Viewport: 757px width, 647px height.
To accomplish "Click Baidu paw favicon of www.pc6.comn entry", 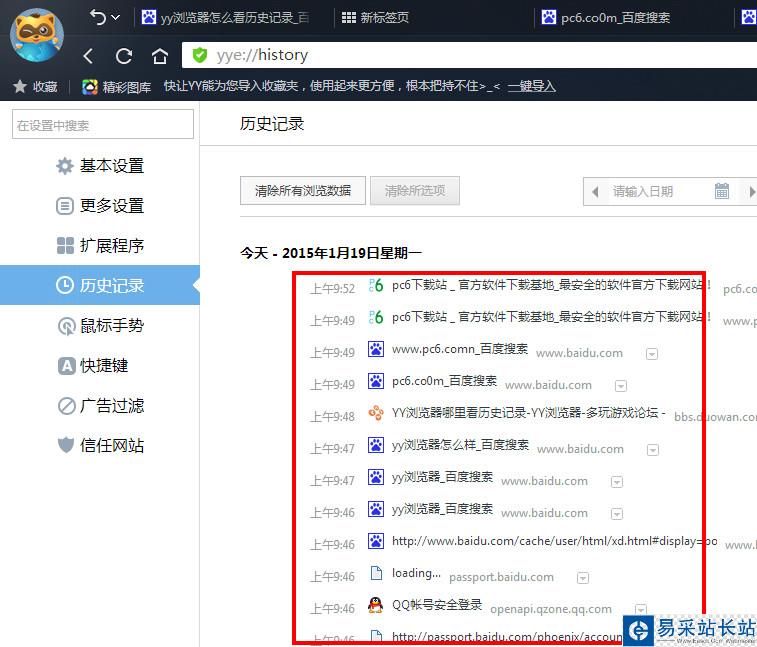I will pyautogui.click(x=376, y=349).
